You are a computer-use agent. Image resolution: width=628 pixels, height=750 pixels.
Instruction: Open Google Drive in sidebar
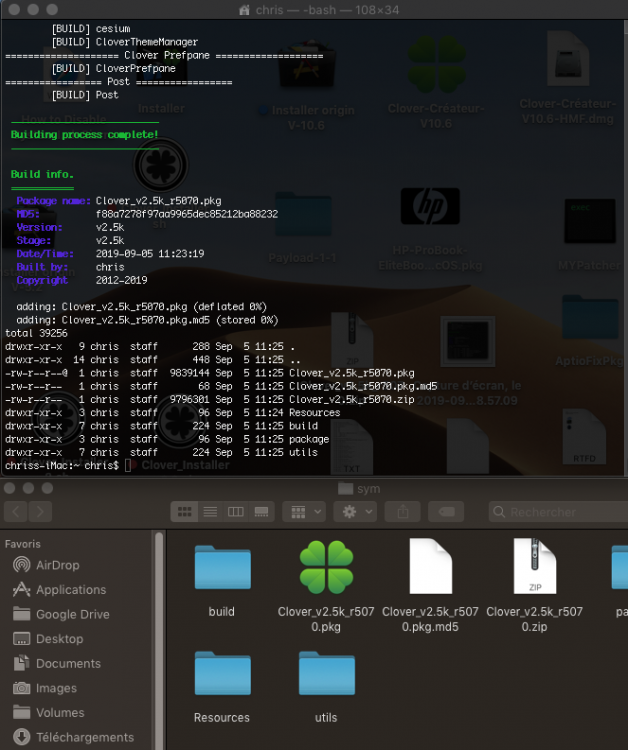61,614
